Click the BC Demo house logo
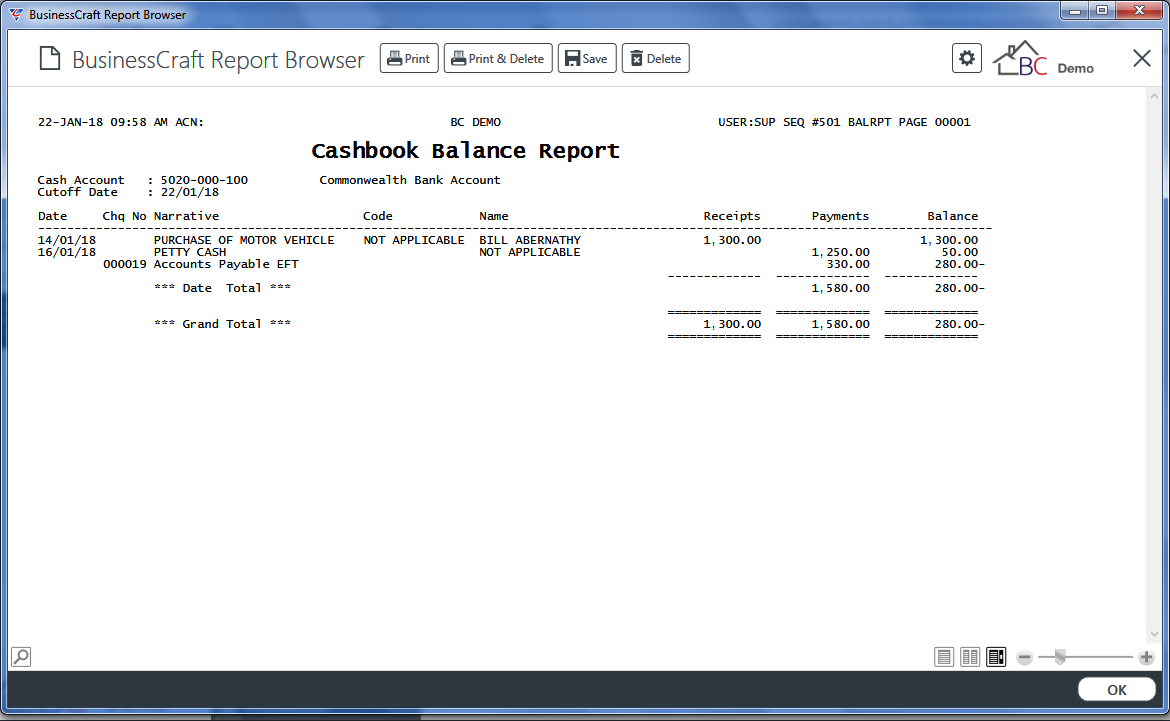 click(x=1043, y=59)
